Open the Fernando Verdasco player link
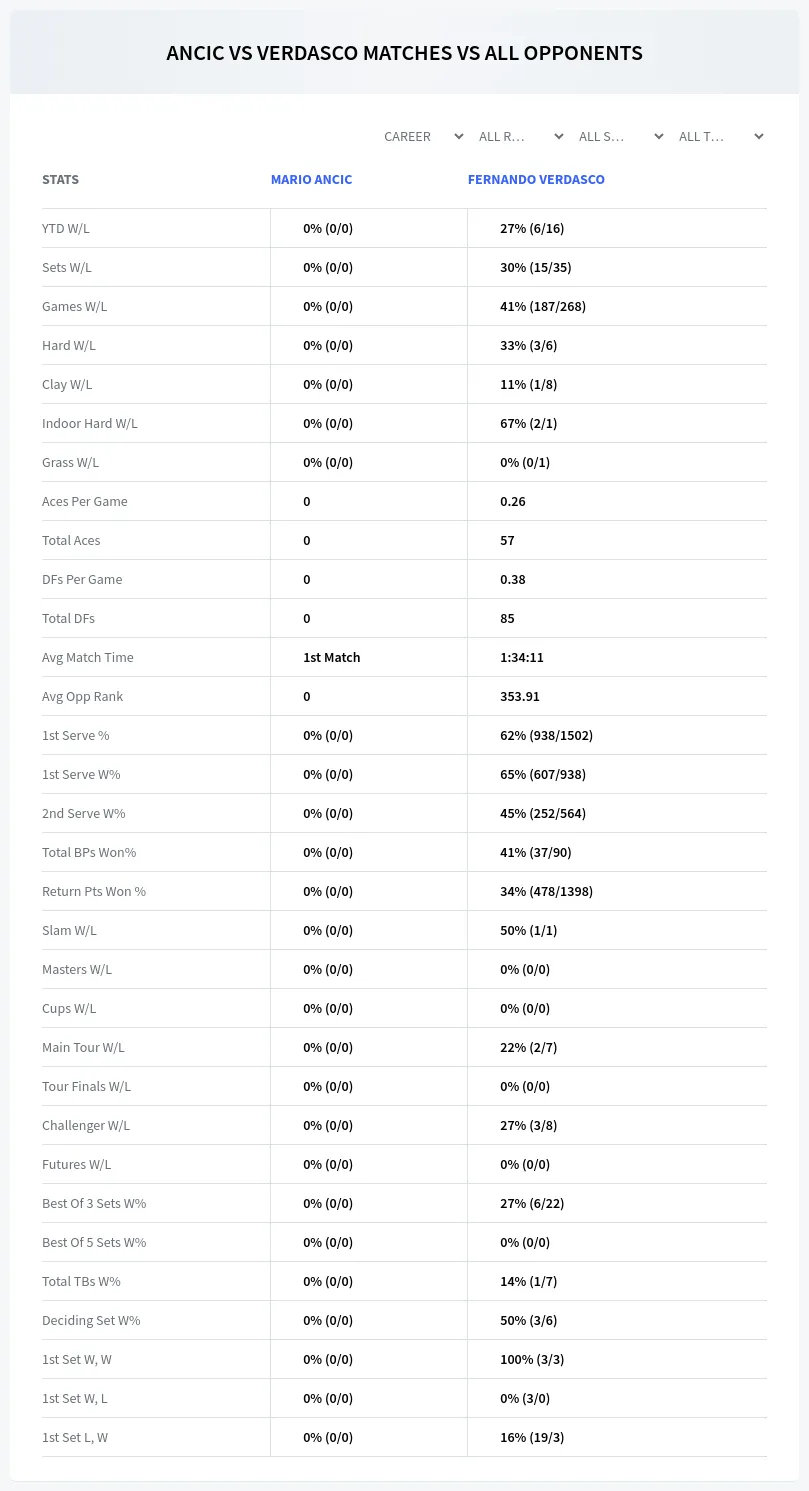The width and height of the screenshot is (809, 1491). [x=536, y=180]
